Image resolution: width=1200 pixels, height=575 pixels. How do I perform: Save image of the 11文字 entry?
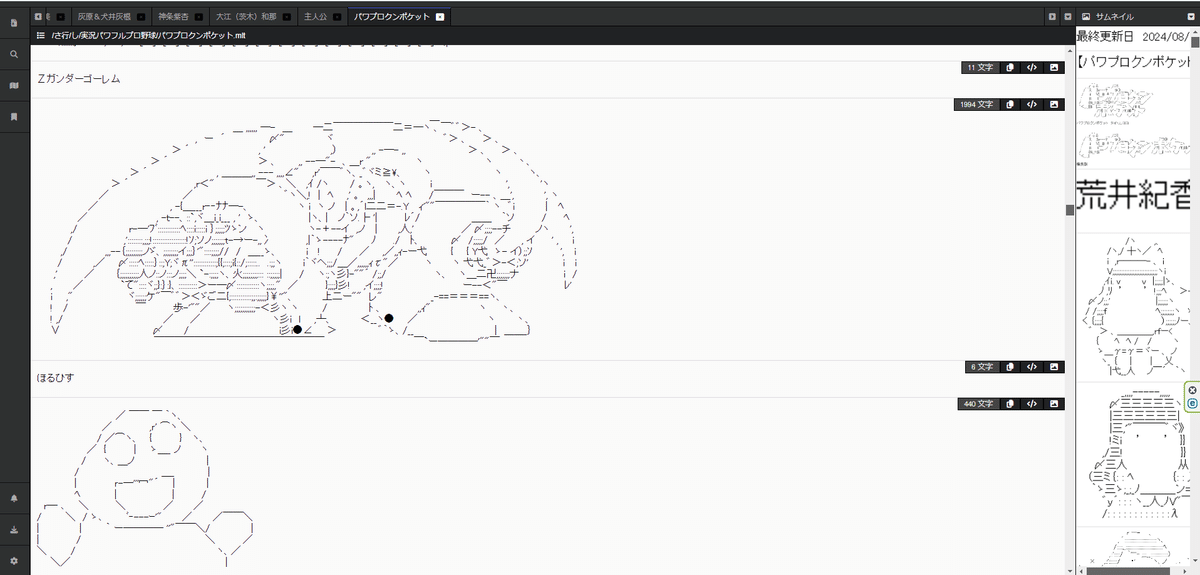[x=1054, y=67]
